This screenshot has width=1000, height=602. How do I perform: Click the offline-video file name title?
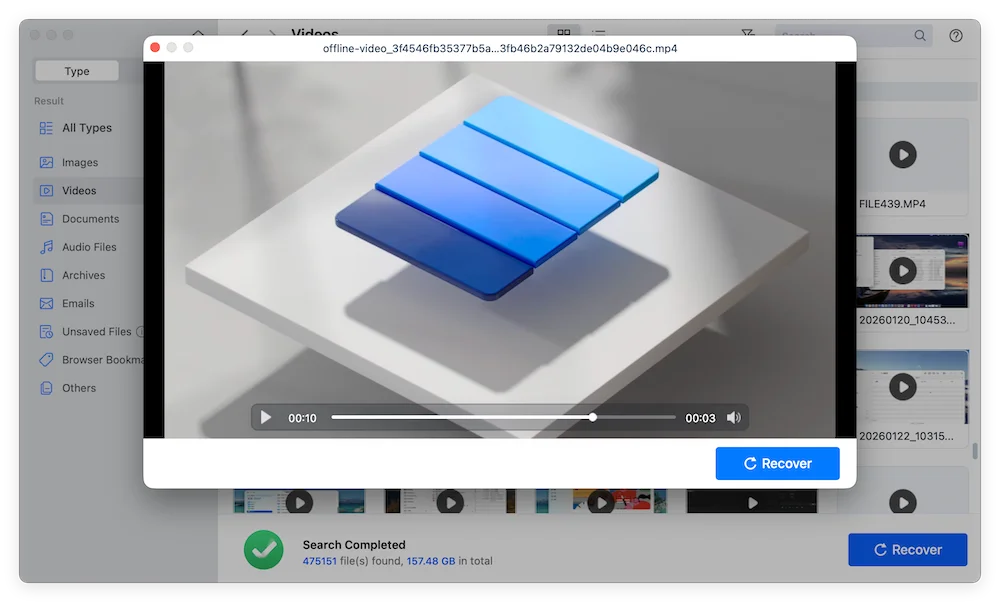[x=500, y=48]
